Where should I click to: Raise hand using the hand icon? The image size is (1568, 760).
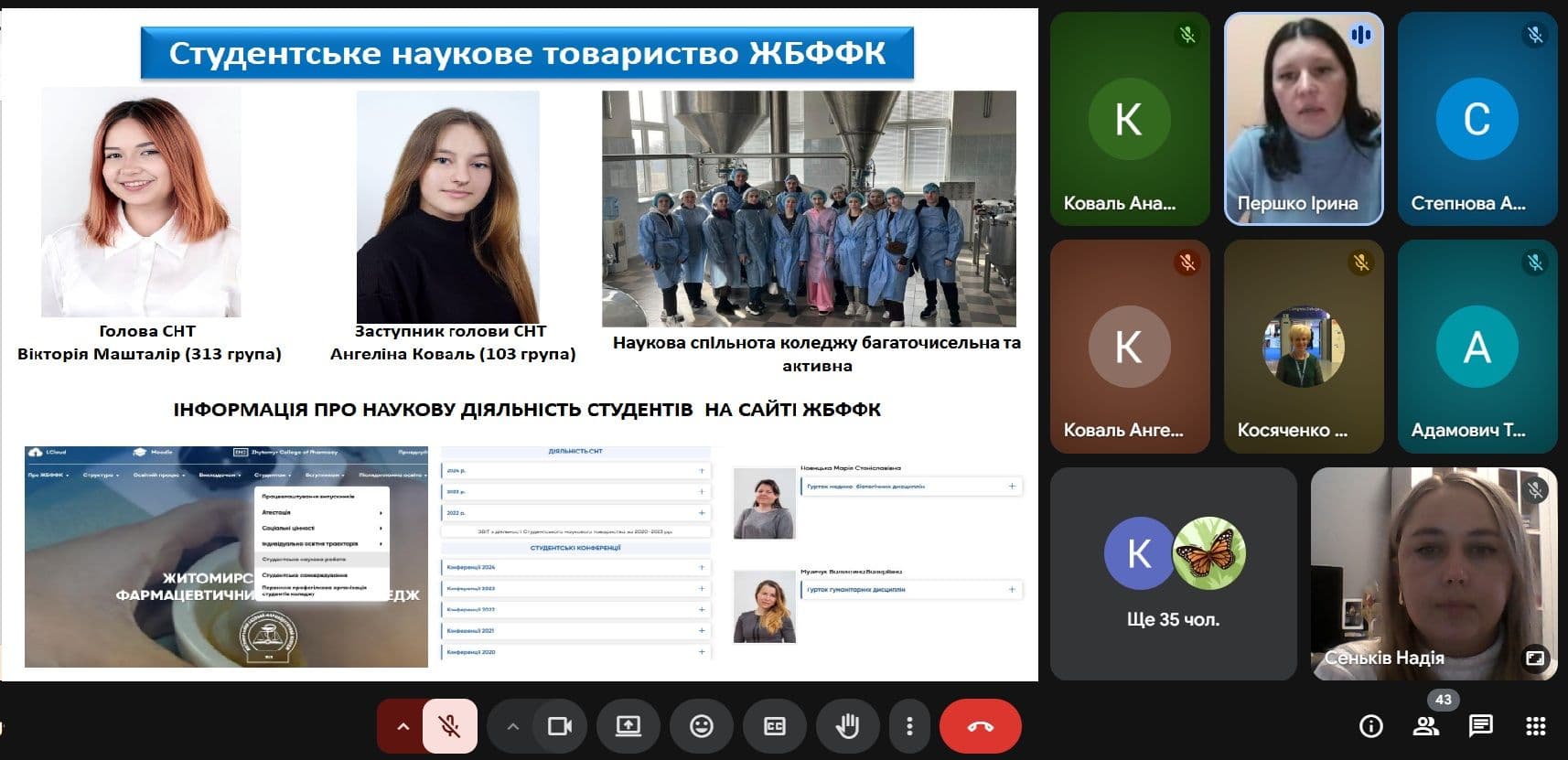click(x=848, y=726)
